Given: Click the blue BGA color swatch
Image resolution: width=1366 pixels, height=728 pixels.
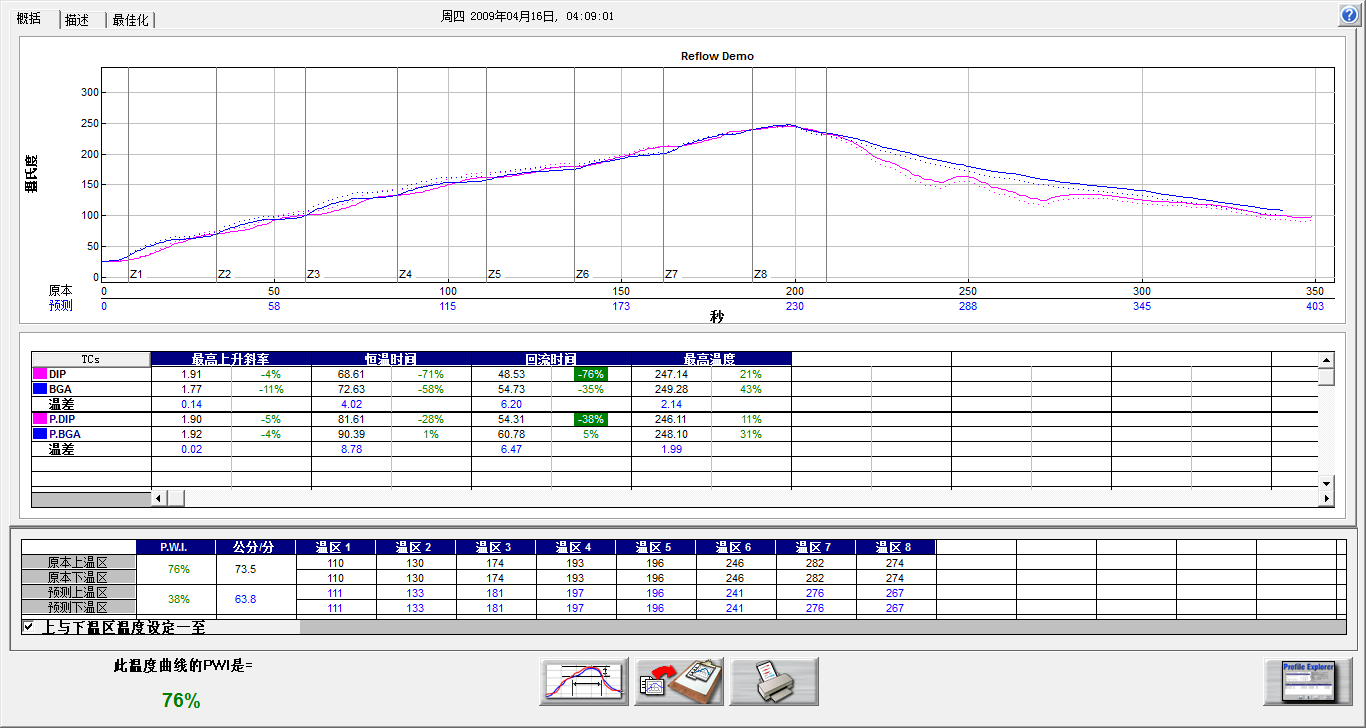Looking at the screenshot, I should 40,389.
